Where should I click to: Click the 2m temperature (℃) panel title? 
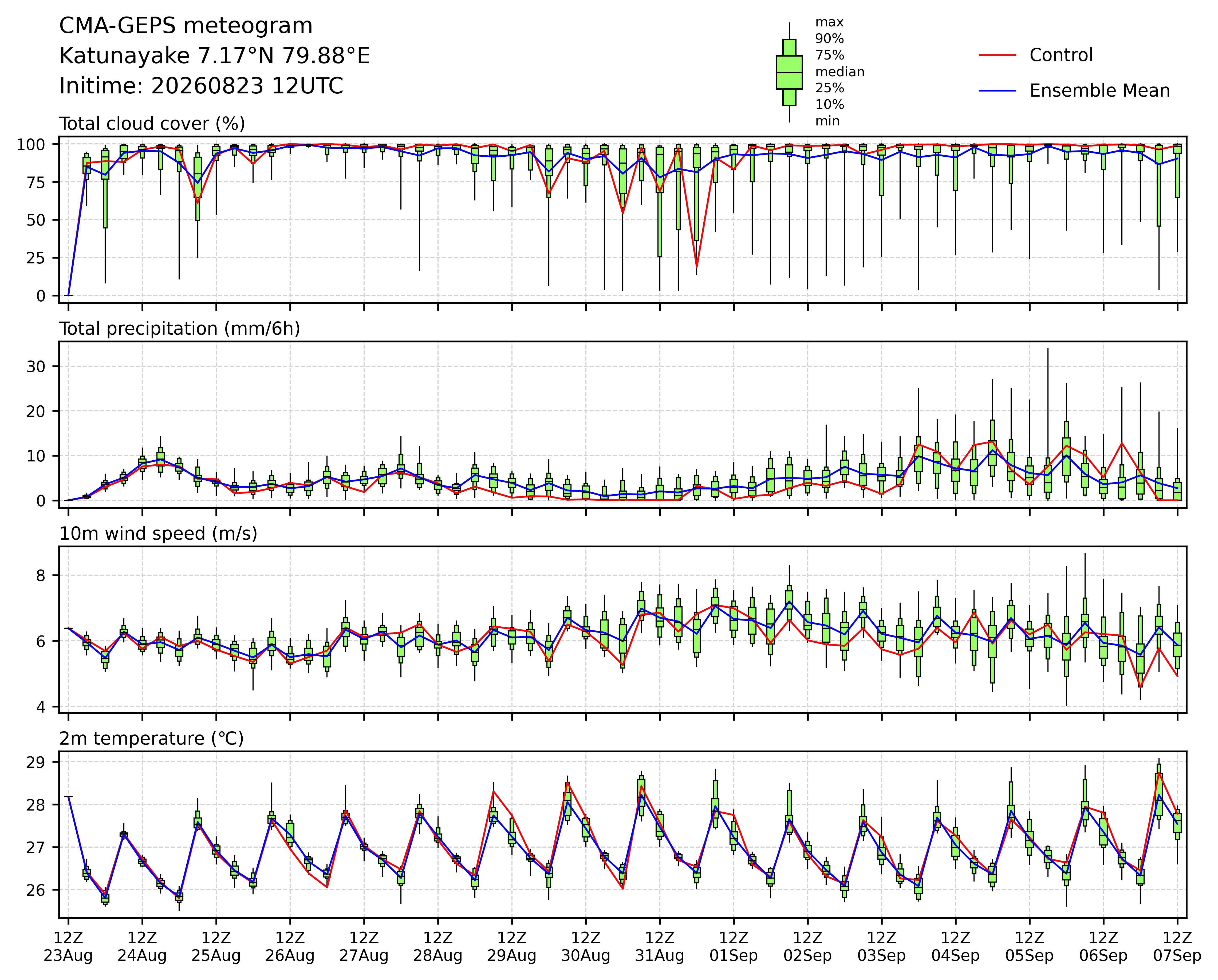click(x=151, y=739)
